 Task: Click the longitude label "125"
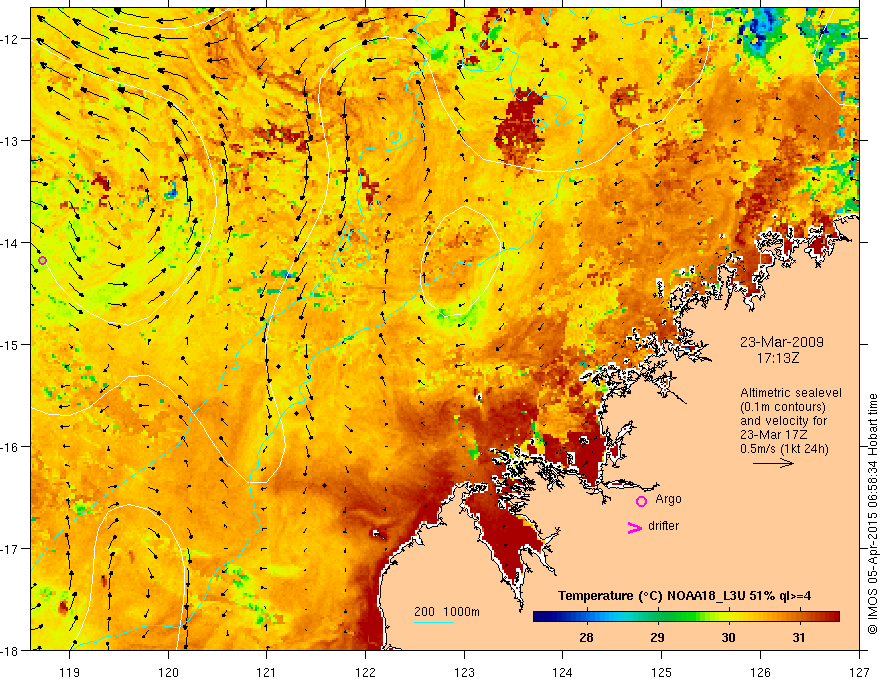point(662,672)
